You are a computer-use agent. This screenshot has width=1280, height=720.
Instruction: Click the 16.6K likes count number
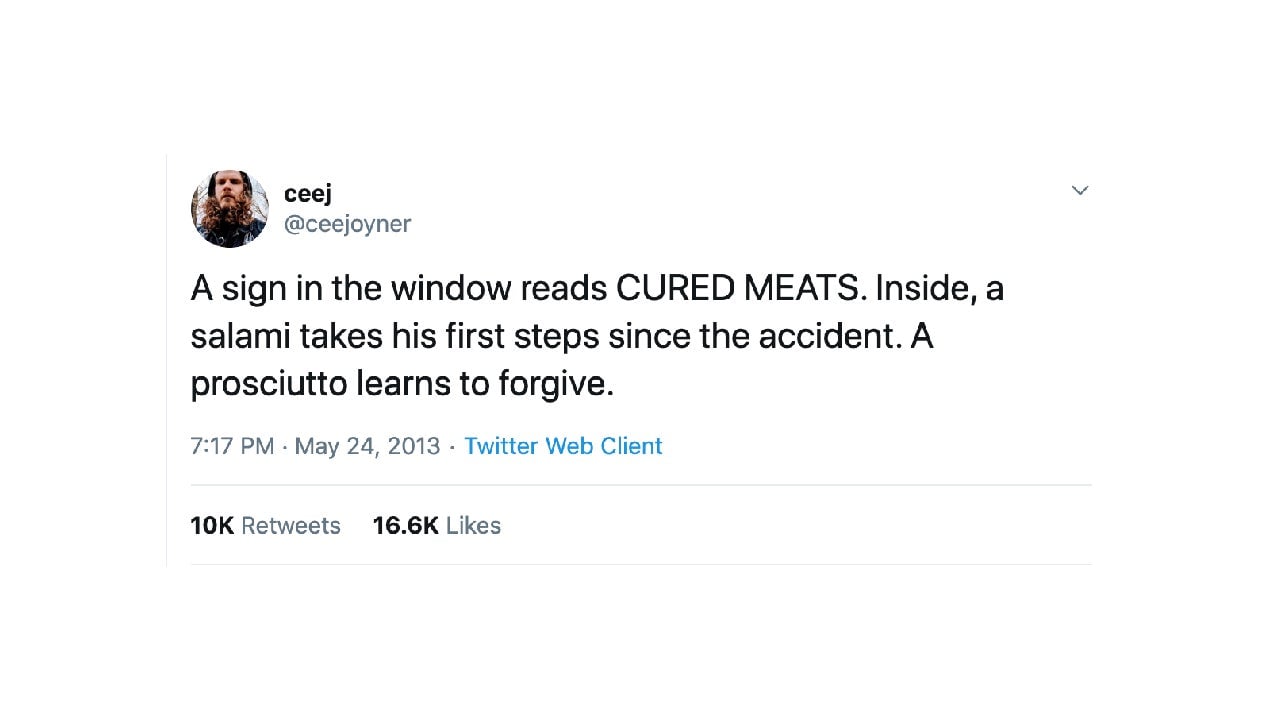pyautogui.click(x=405, y=526)
